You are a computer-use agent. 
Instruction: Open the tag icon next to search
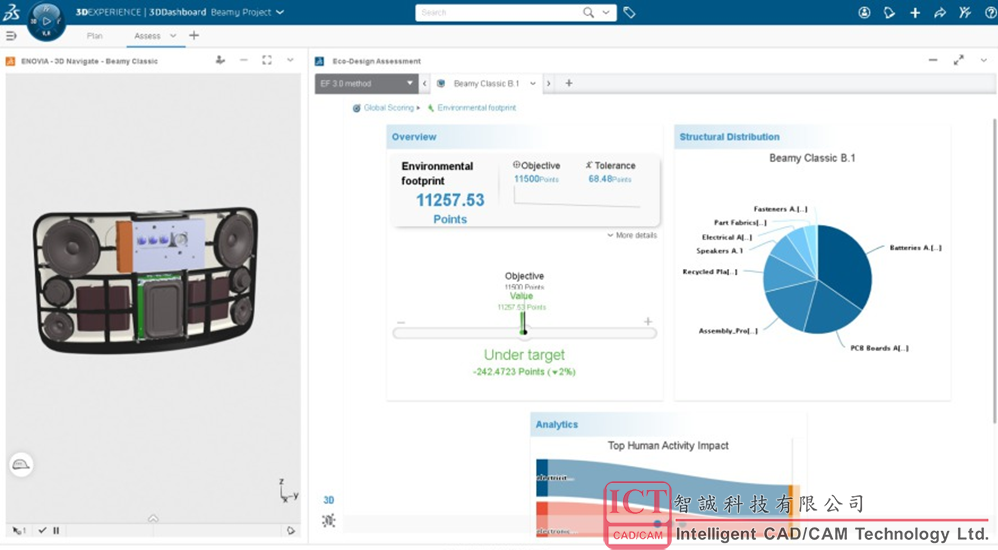(x=629, y=12)
